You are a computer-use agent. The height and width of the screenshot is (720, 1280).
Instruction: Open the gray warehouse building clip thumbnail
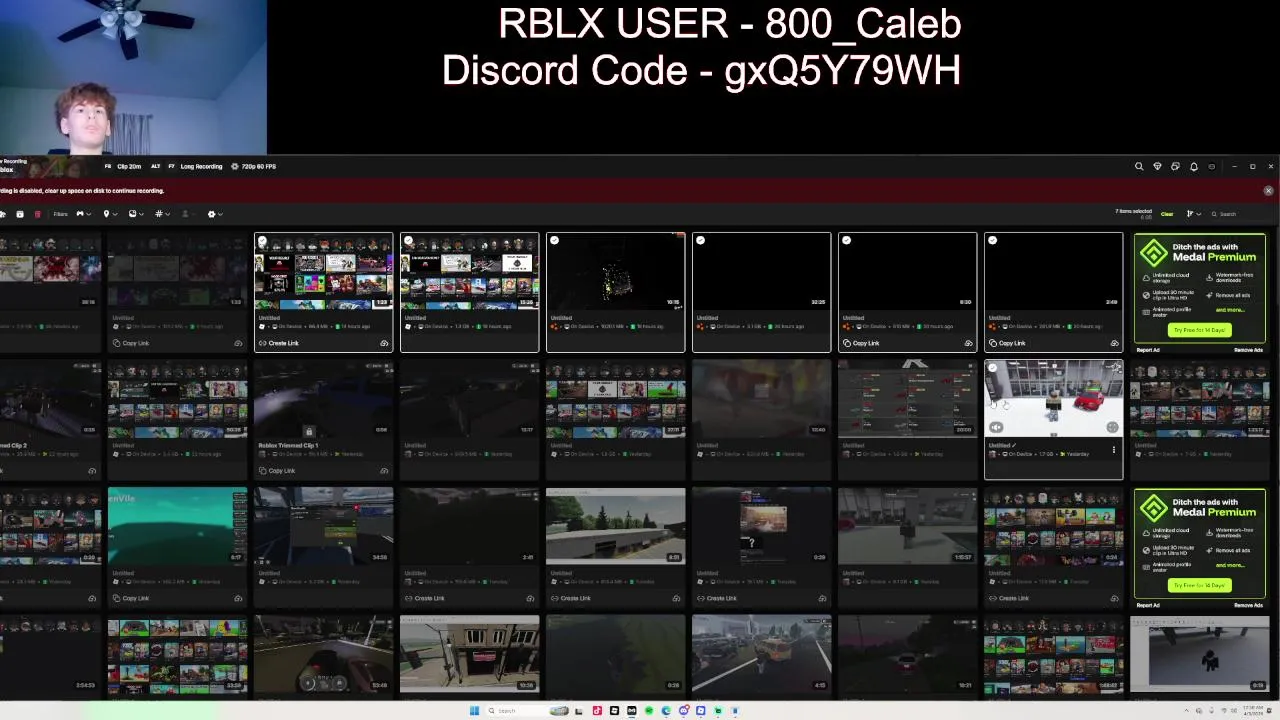(x=615, y=526)
